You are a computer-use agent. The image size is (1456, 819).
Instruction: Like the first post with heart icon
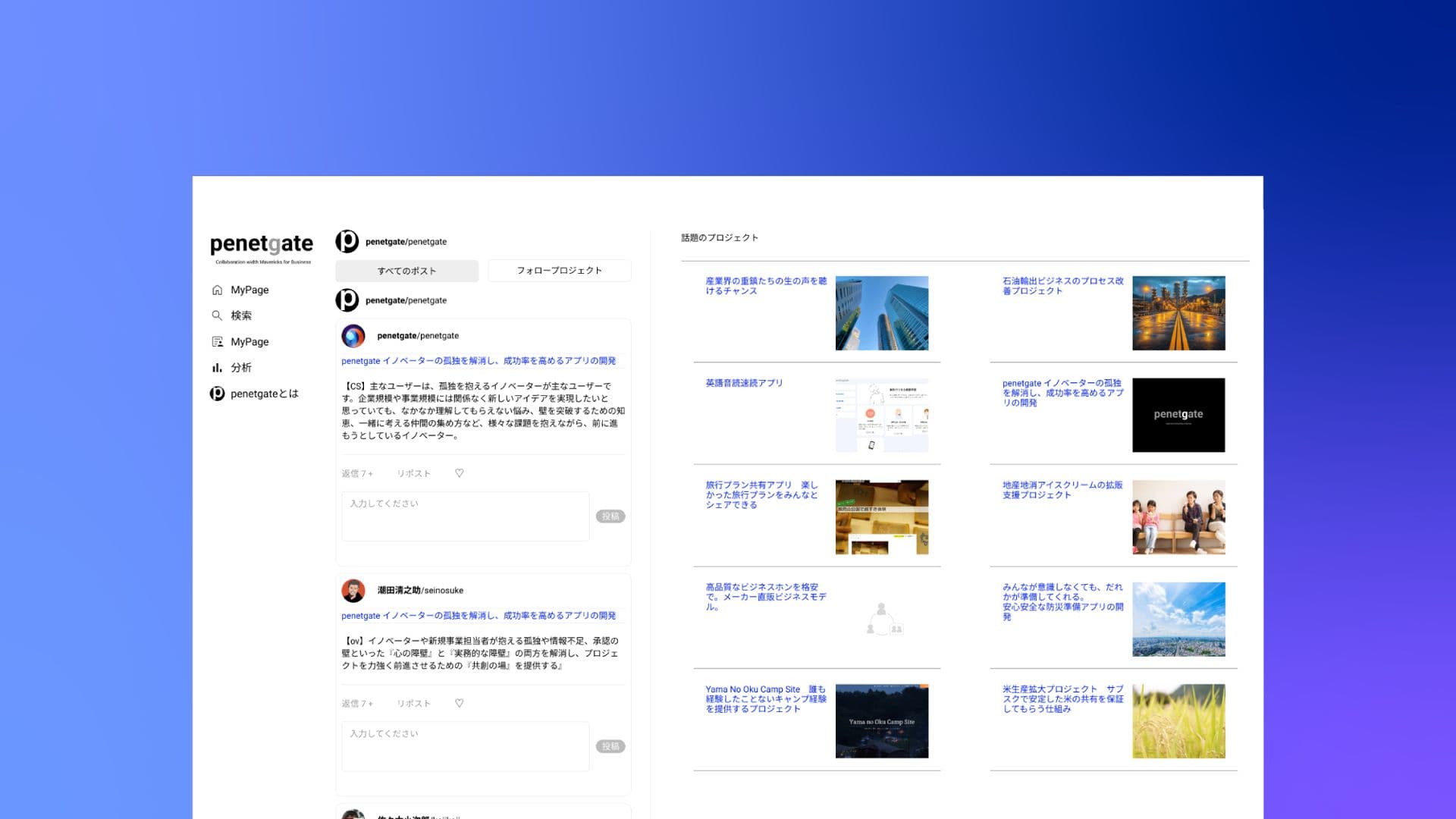coord(459,473)
